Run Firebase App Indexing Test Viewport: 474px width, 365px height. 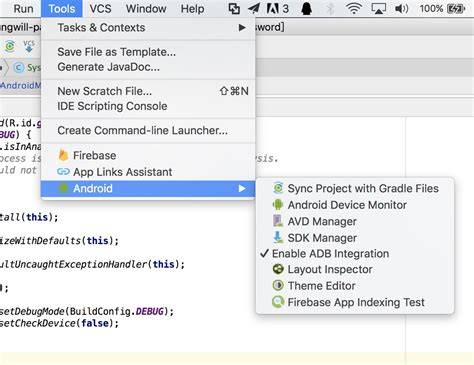pos(355,302)
